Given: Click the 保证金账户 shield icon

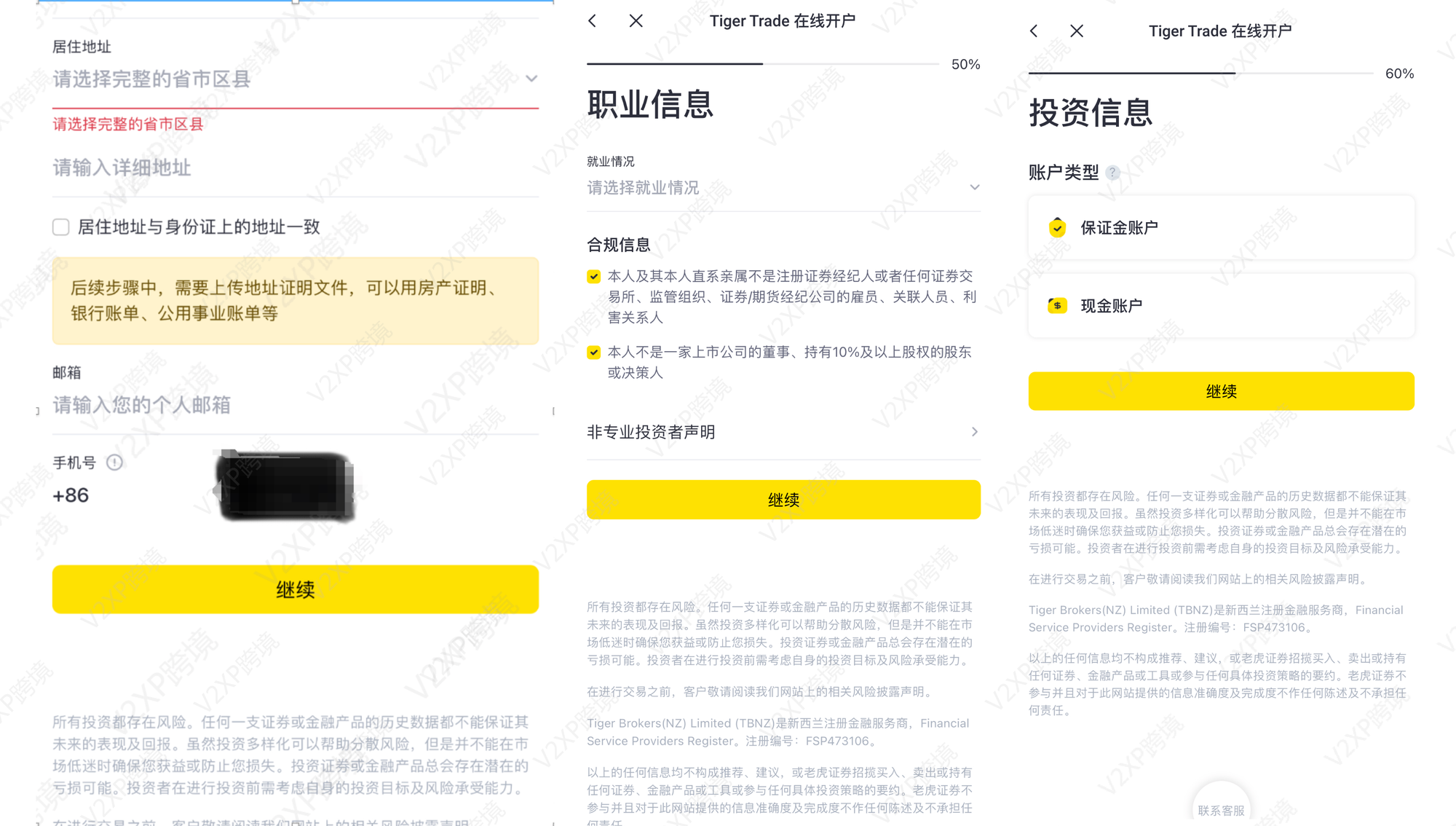Looking at the screenshot, I should 1058,228.
